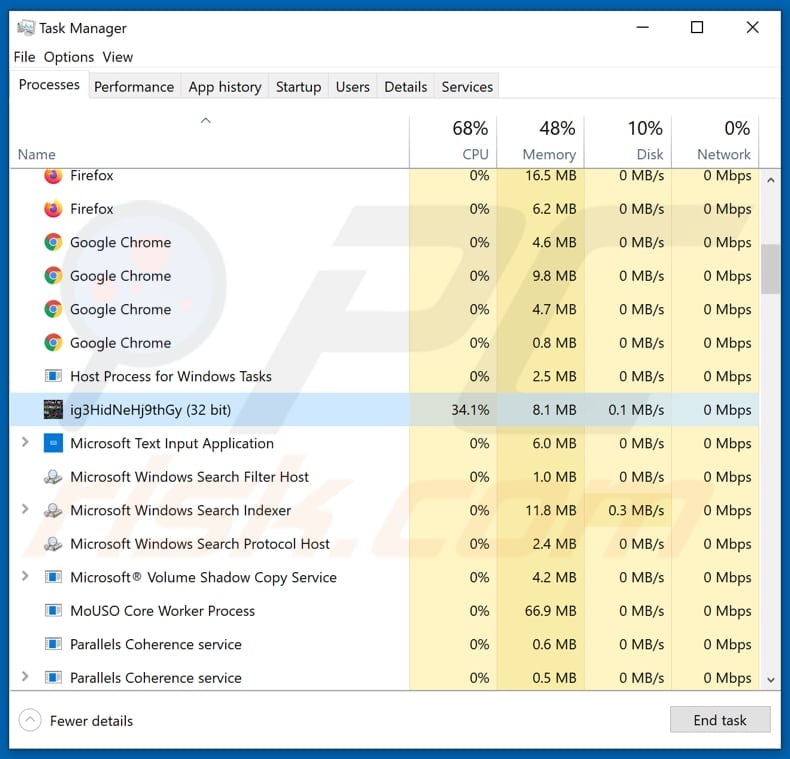
Task: Sort by the Disk column header
Action: [628, 142]
